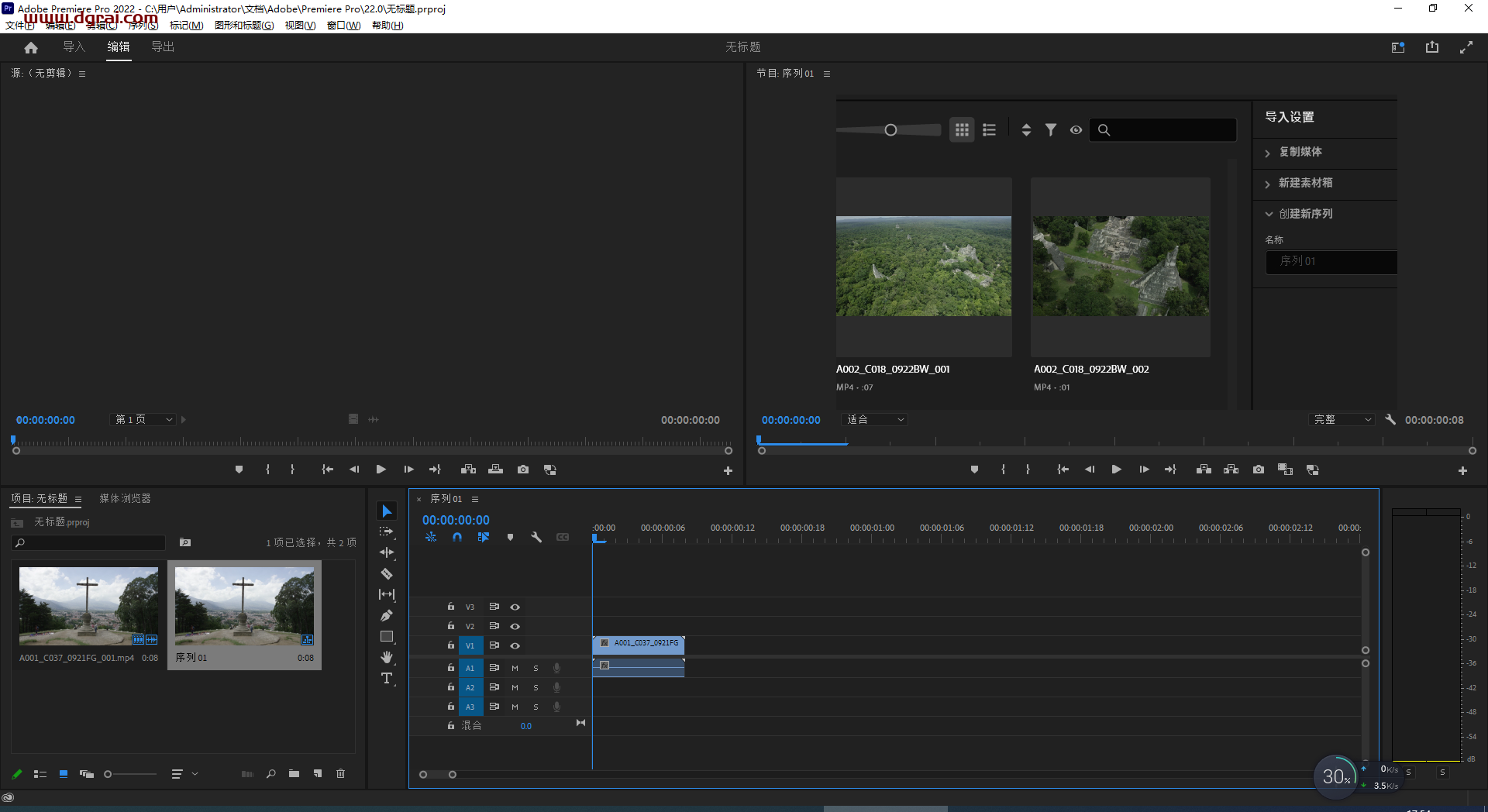The image size is (1488, 812).
Task: Select the Hand tool
Action: coord(387,657)
